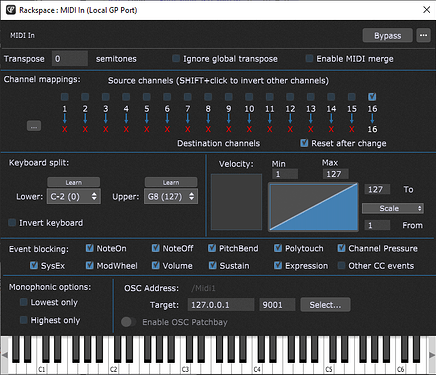Click the right keyboard scroll arrow
Screen dimensions: 436x375
[x=432, y=355]
